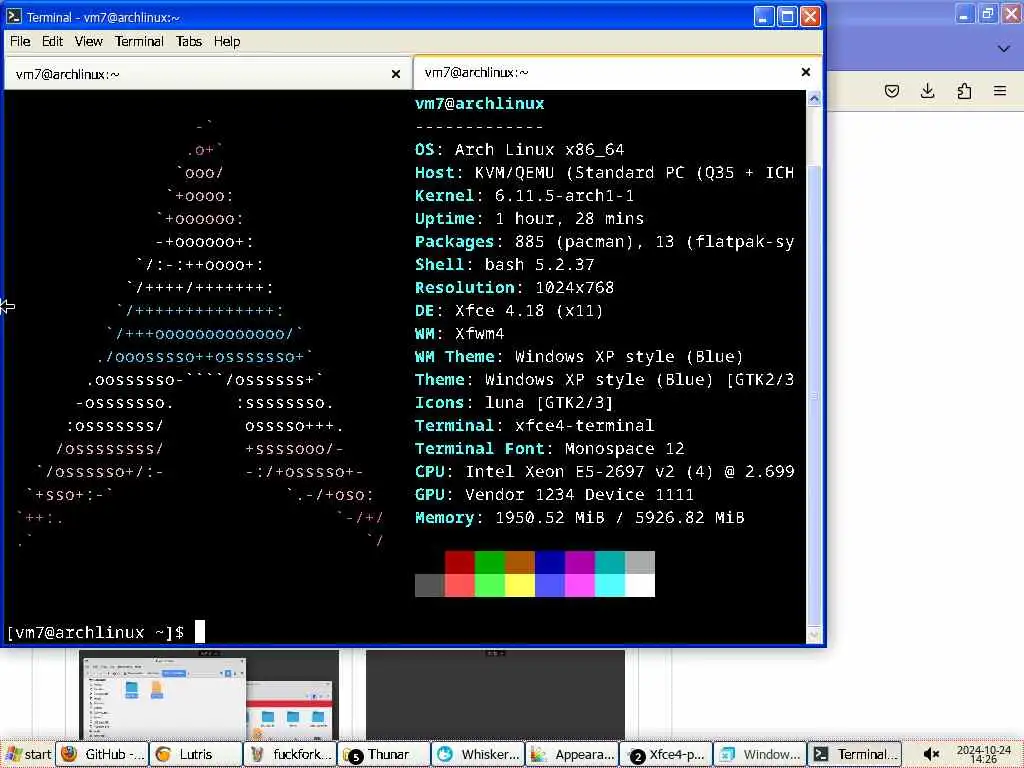Open the dark gray screenshot thumbnail
The height and width of the screenshot is (768, 1024).
pyautogui.click(x=495, y=694)
